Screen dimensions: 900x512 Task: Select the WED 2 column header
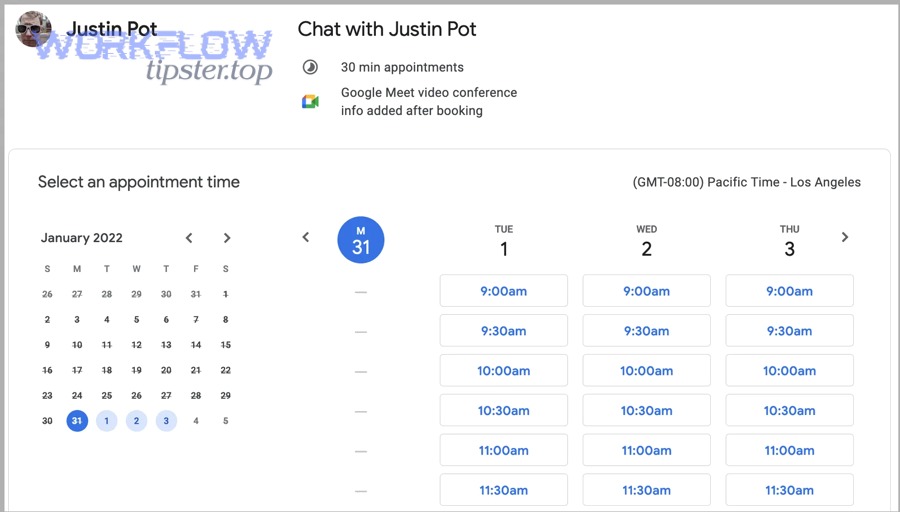click(x=646, y=241)
